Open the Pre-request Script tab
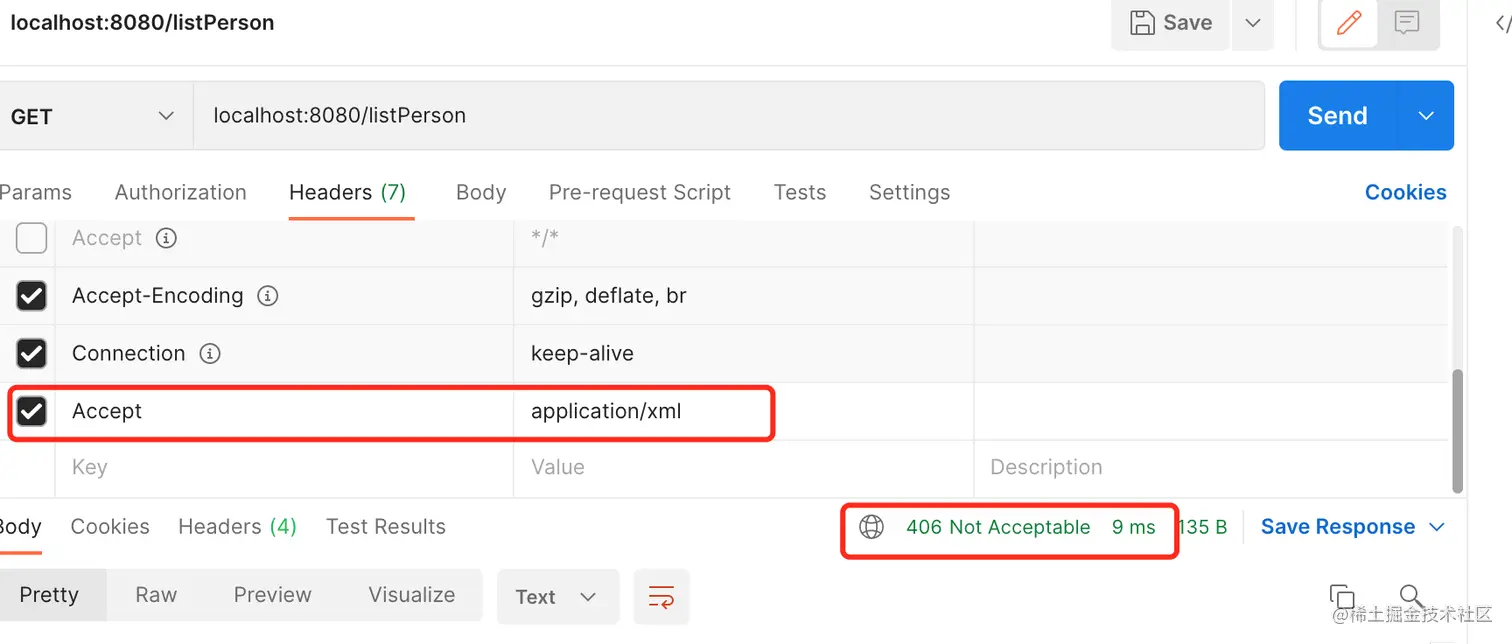 pos(640,192)
